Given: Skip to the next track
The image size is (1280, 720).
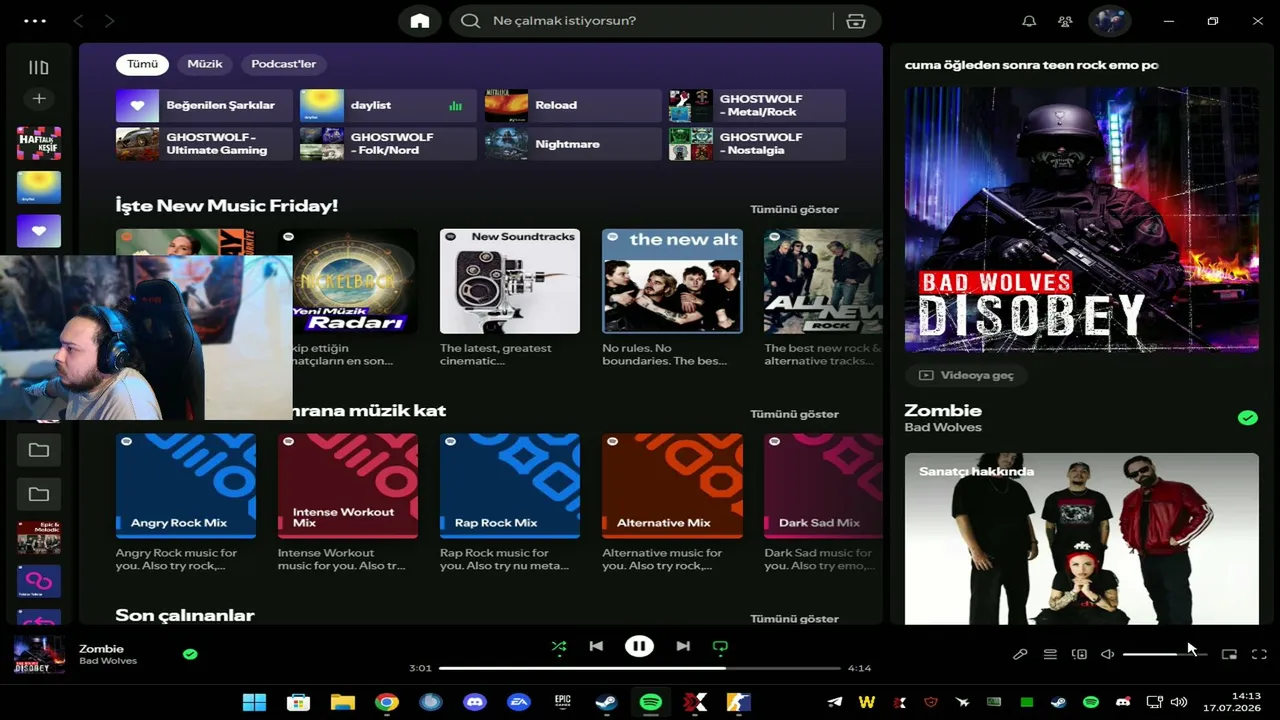Looking at the screenshot, I should click(x=683, y=646).
